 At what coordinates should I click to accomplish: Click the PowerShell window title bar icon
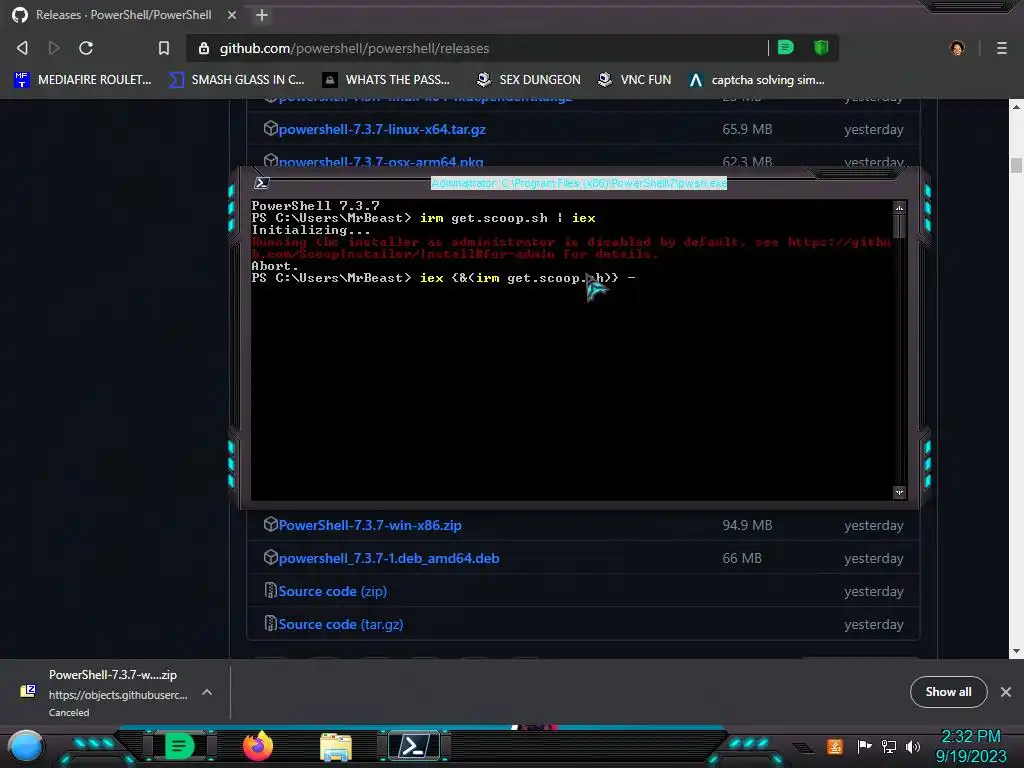click(x=262, y=183)
